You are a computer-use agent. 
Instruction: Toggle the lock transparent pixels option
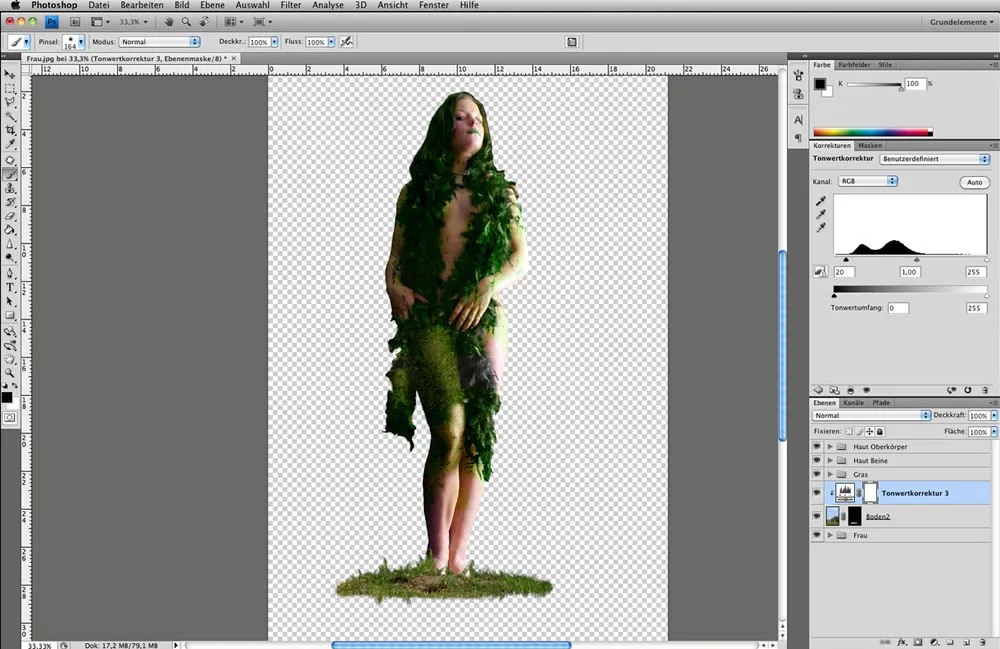(847, 431)
